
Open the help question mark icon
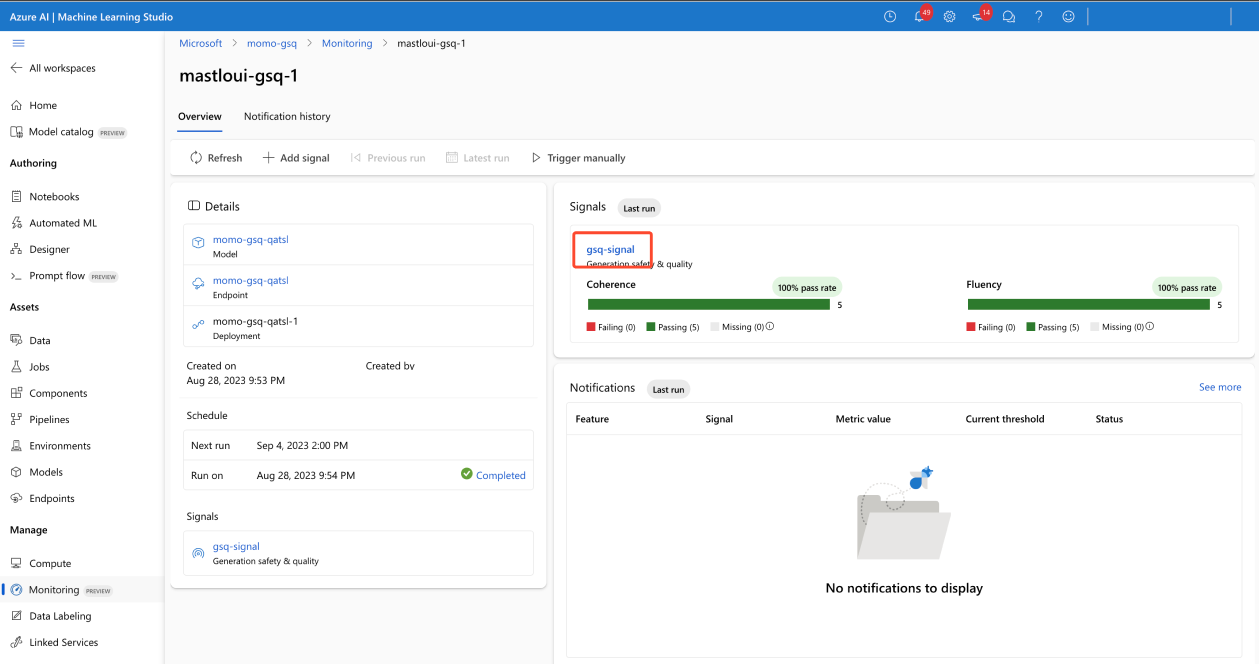tap(1039, 17)
